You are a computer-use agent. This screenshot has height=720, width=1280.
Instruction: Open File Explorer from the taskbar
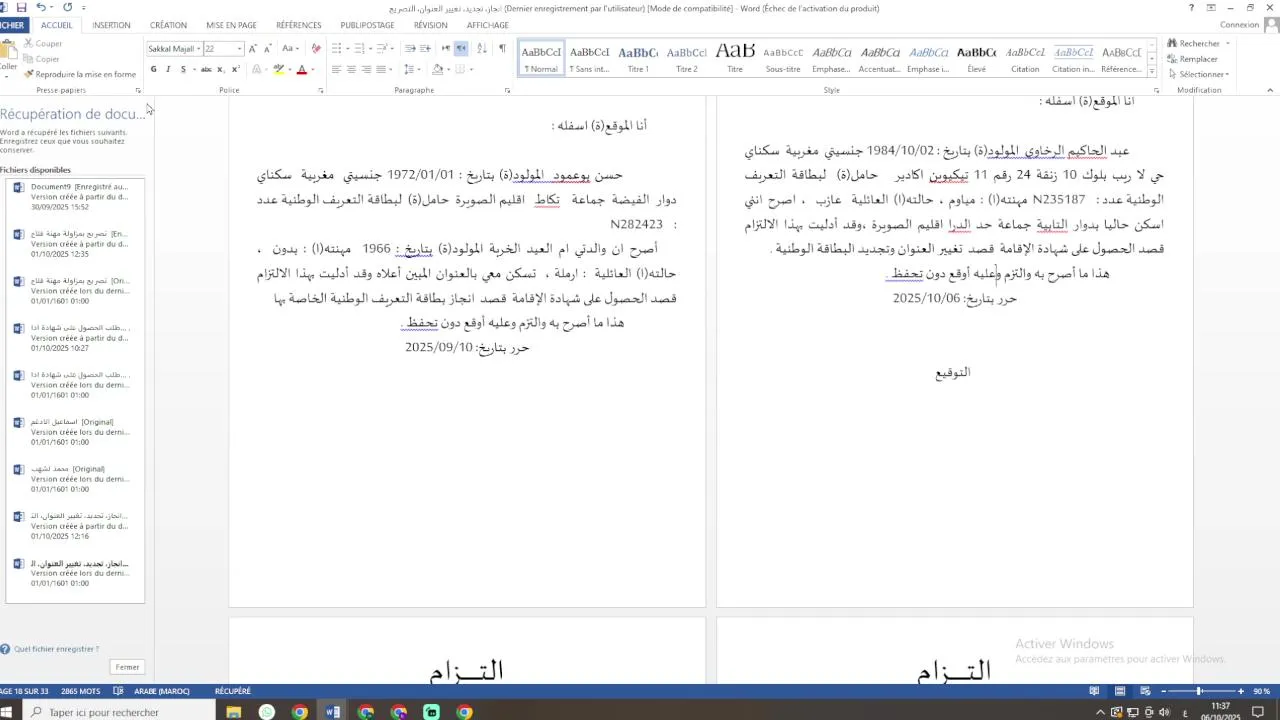[234, 712]
